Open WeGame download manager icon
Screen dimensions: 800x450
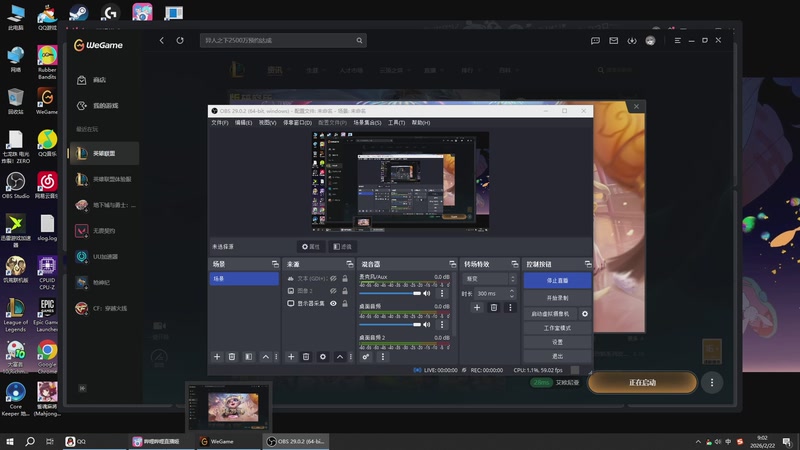click(632, 40)
